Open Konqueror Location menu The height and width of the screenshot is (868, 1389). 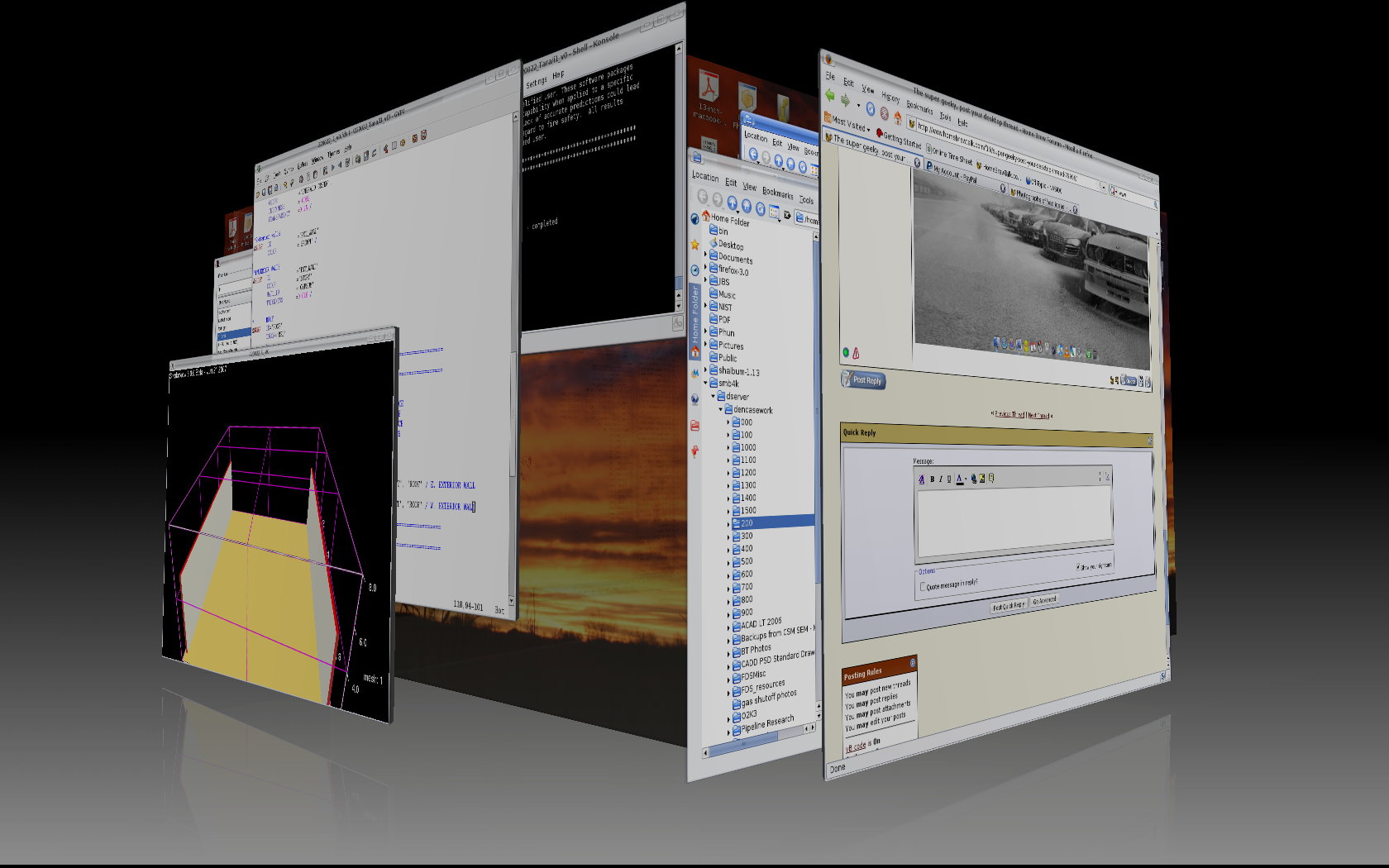[x=705, y=176]
